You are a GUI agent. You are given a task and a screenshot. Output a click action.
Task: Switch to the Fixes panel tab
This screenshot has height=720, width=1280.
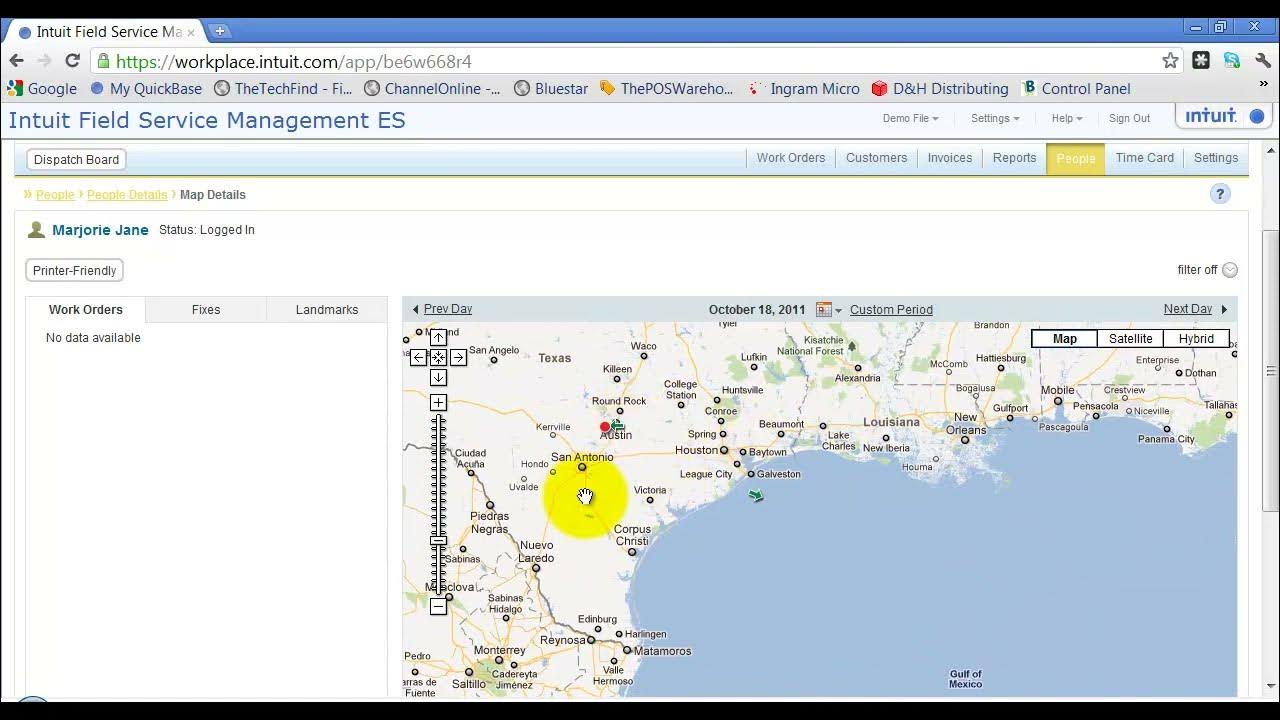click(206, 310)
